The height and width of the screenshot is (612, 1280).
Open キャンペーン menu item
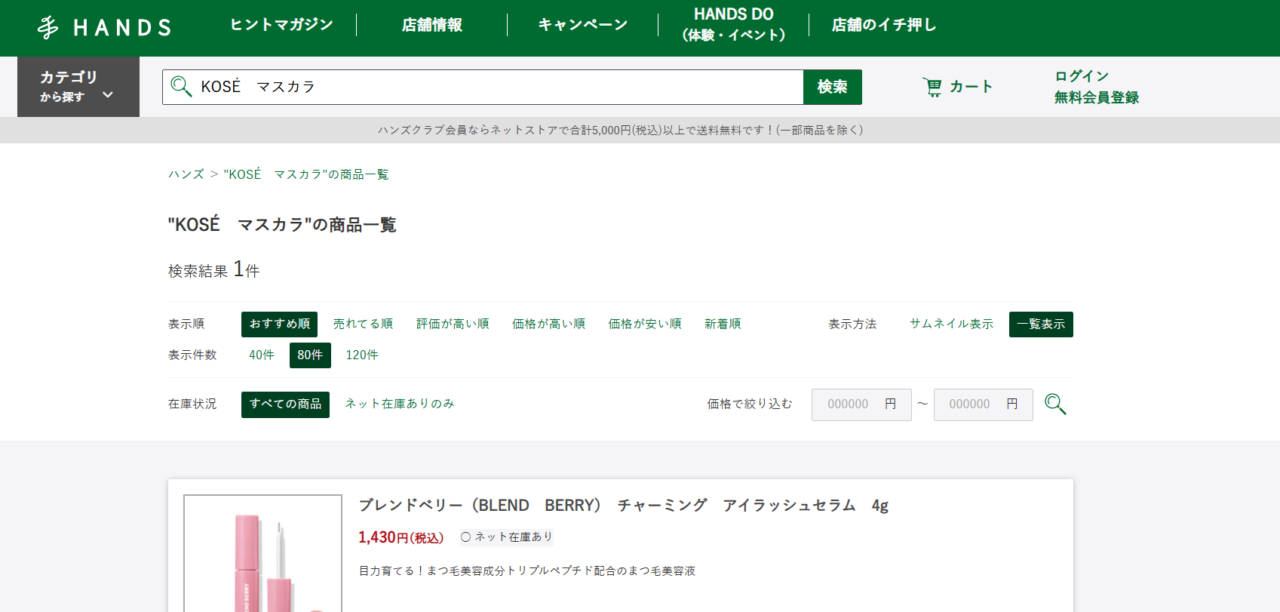click(x=583, y=25)
